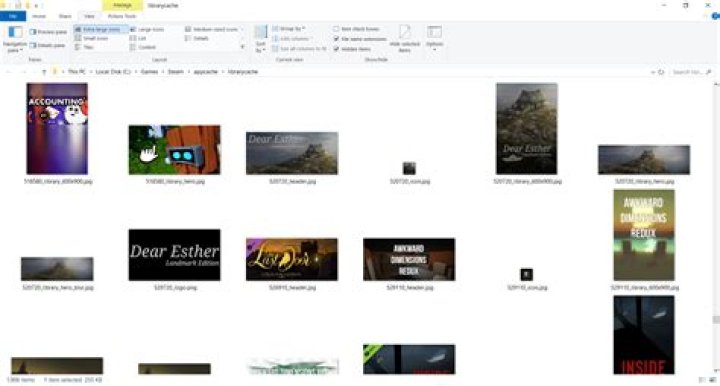
Task: Select Tiles layout option
Action: 84,47
